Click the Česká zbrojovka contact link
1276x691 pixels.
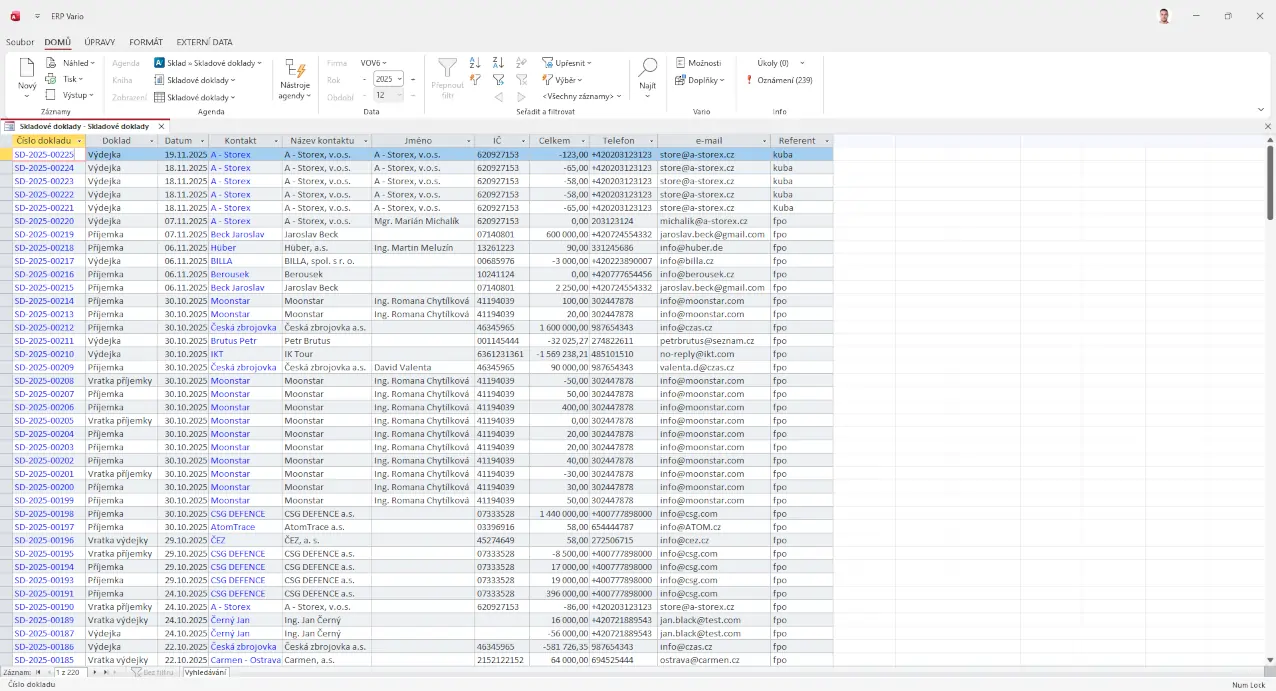(243, 327)
